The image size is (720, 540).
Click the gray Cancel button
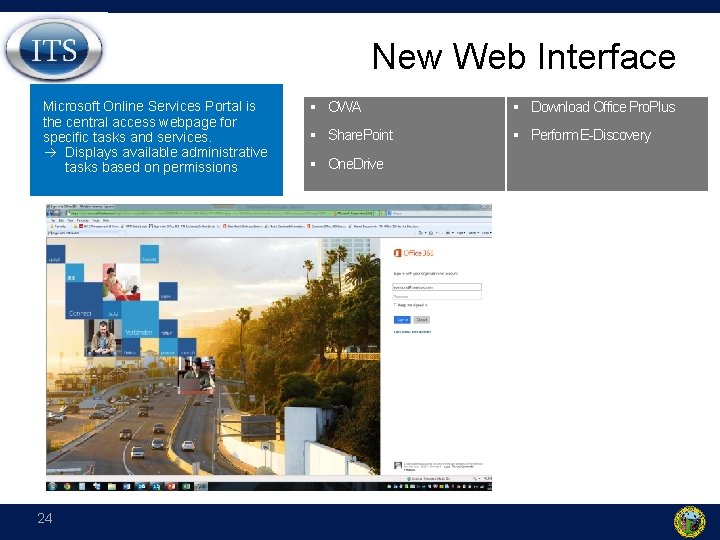[422, 320]
